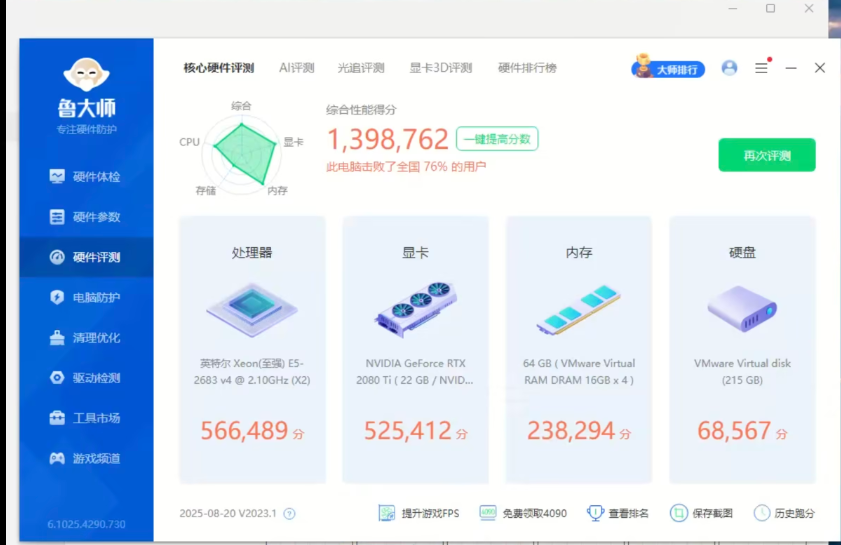The height and width of the screenshot is (545, 841).
Task: Click 查看排名 link
Action: pos(617,513)
